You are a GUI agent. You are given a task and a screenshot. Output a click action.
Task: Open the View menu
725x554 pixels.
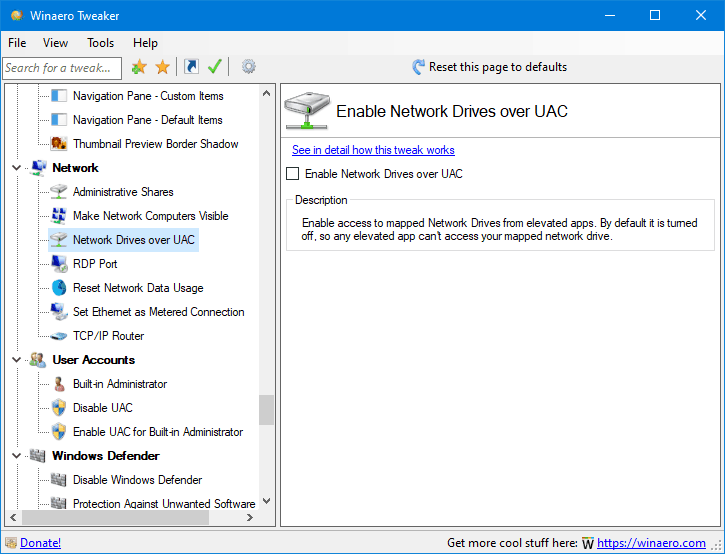(55, 43)
